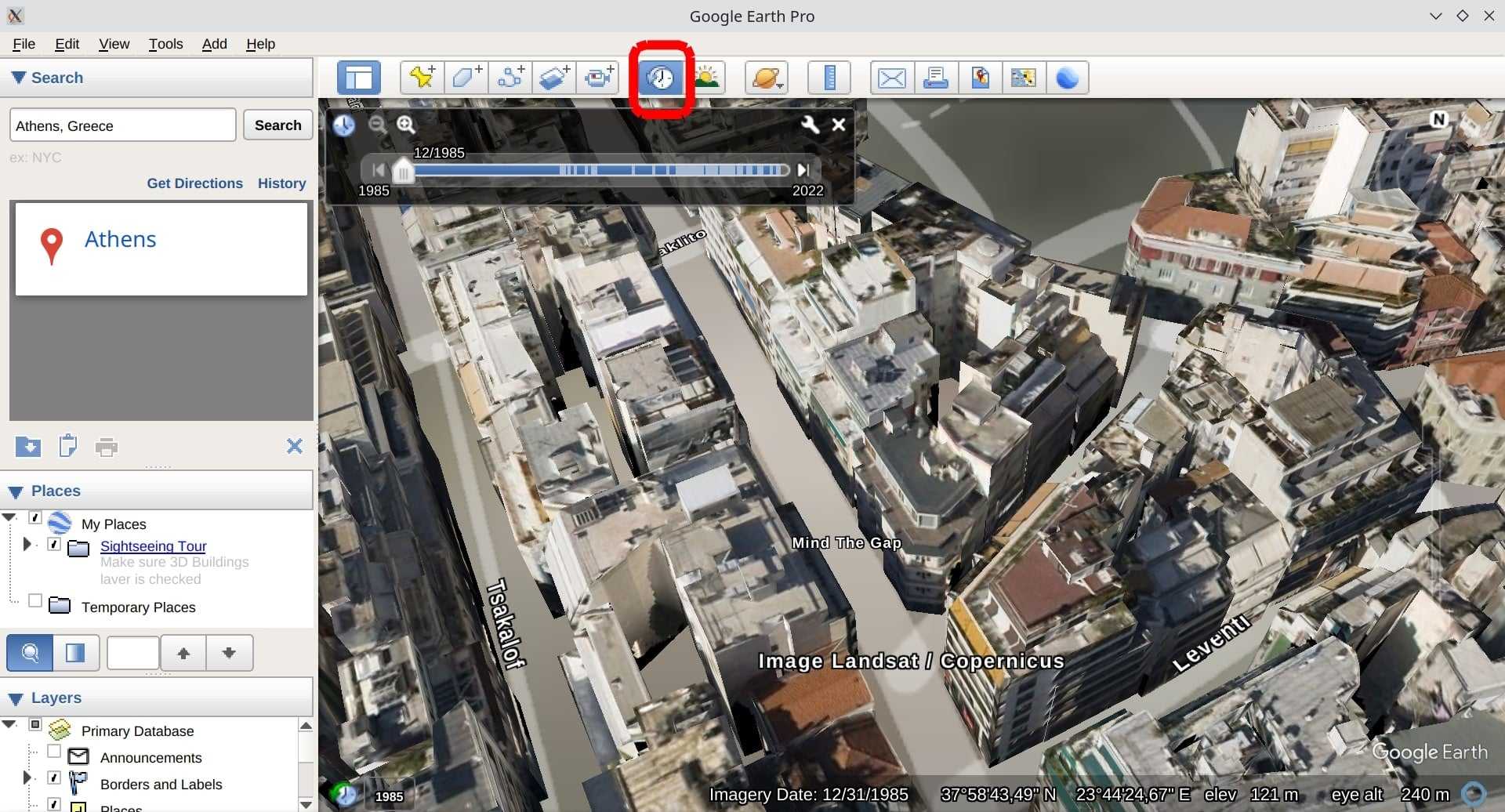This screenshot has height=812, width=1505.
Task: Click the Print toolbar icon
Action: (x=936, y=78)
